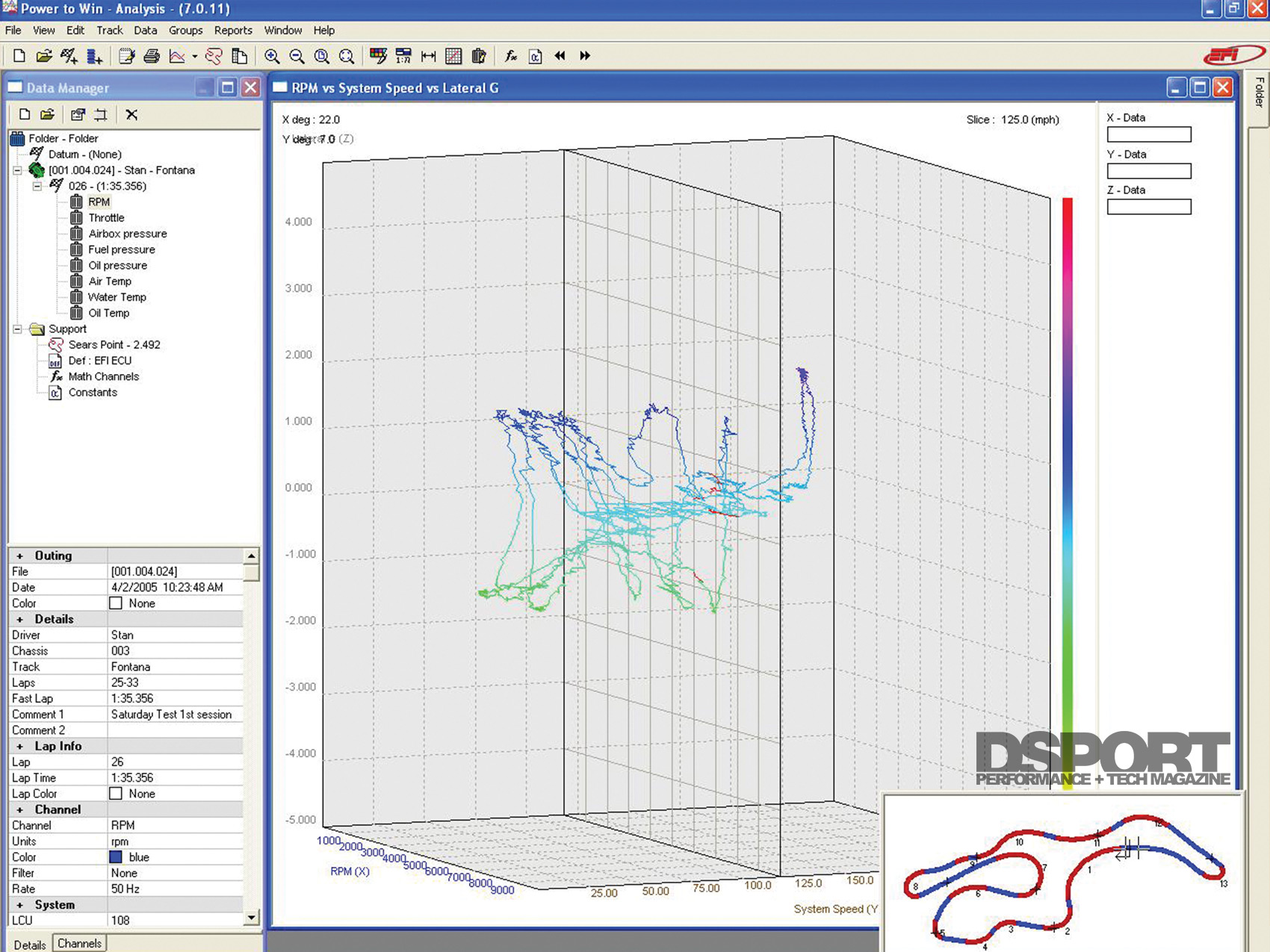The height and width of the screenshot is (952, 1270).
Task: Click the print icon in toolbar
Action: [152, 56]
